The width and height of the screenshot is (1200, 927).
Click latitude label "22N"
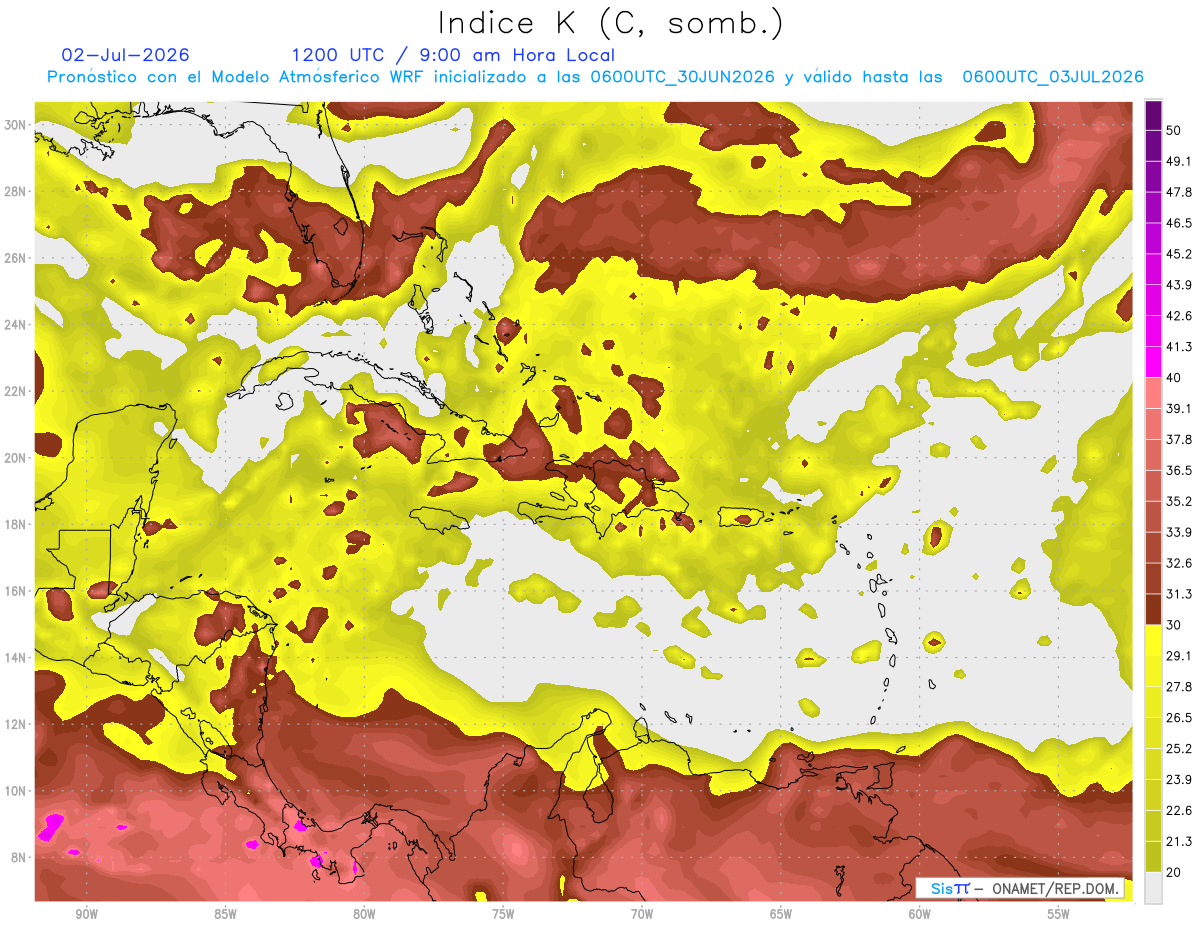[16, 391]
